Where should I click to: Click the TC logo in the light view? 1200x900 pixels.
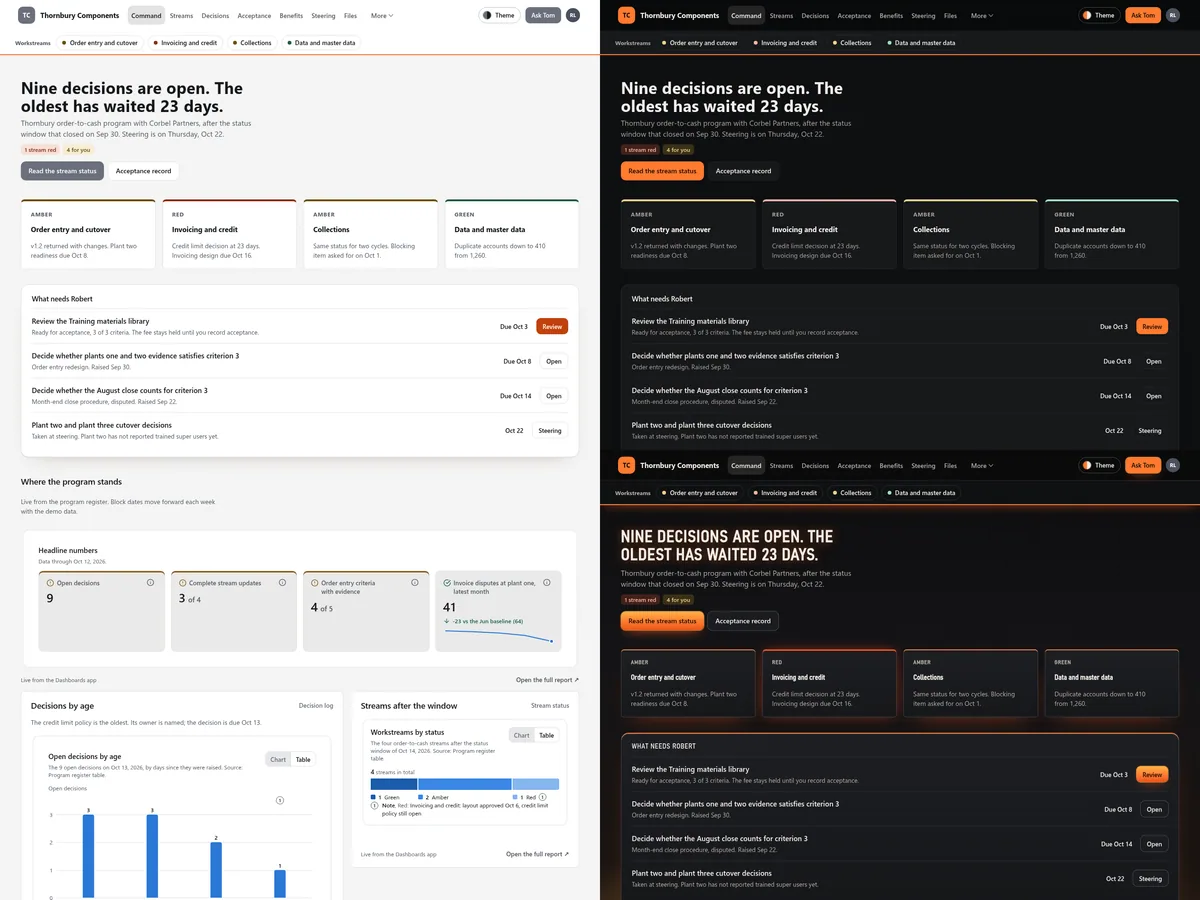[x=26, y=15]
